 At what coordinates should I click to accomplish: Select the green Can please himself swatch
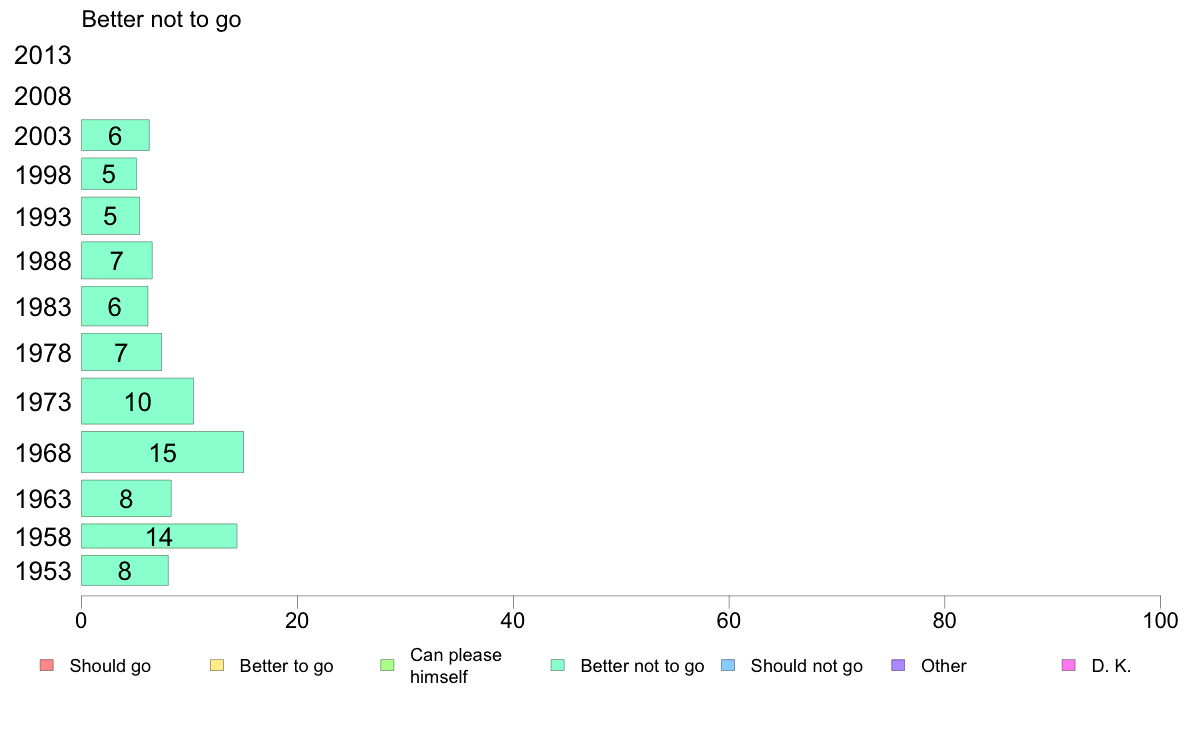pos(387,666)
